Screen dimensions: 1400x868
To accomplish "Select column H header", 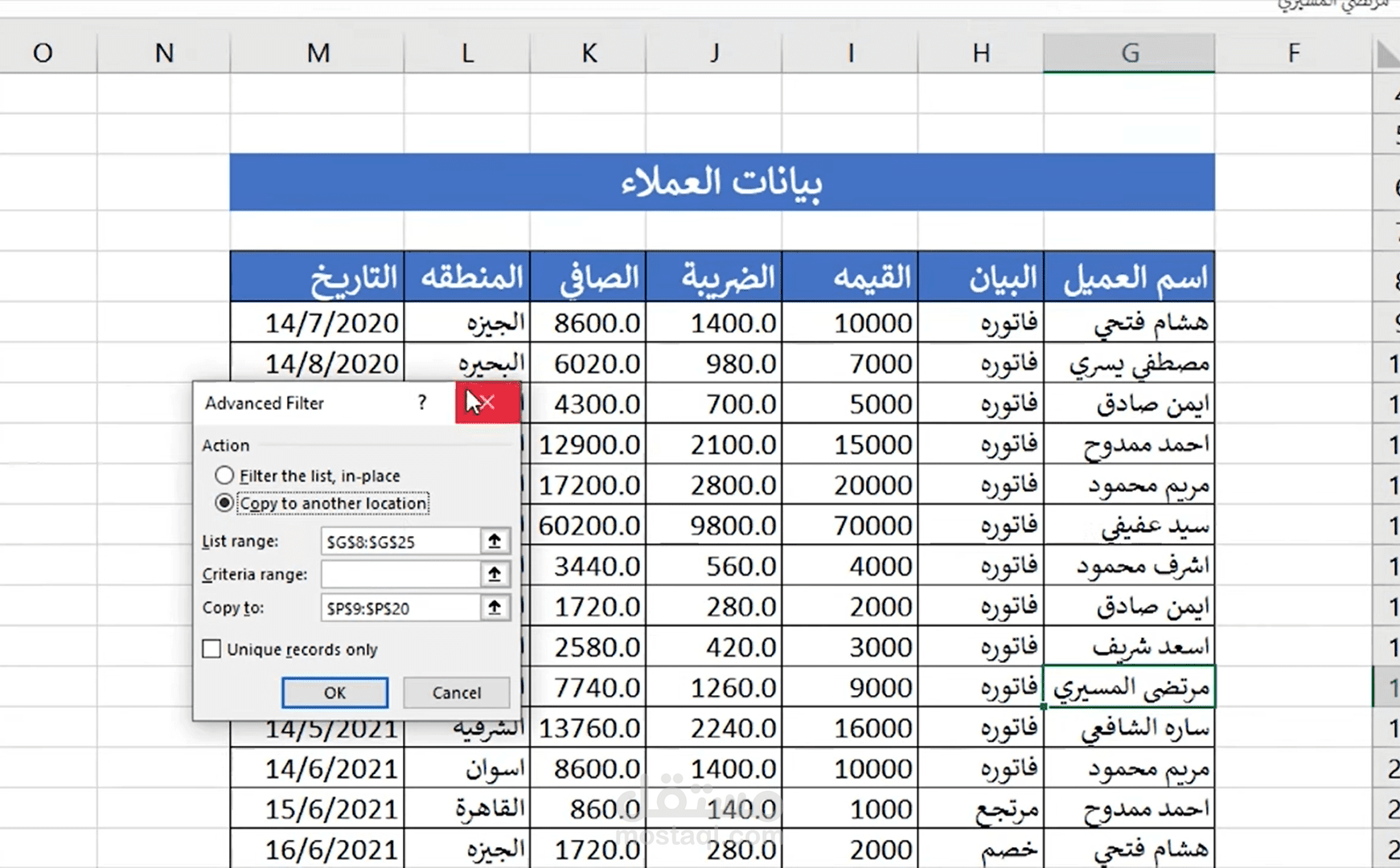I will [981, 53].
